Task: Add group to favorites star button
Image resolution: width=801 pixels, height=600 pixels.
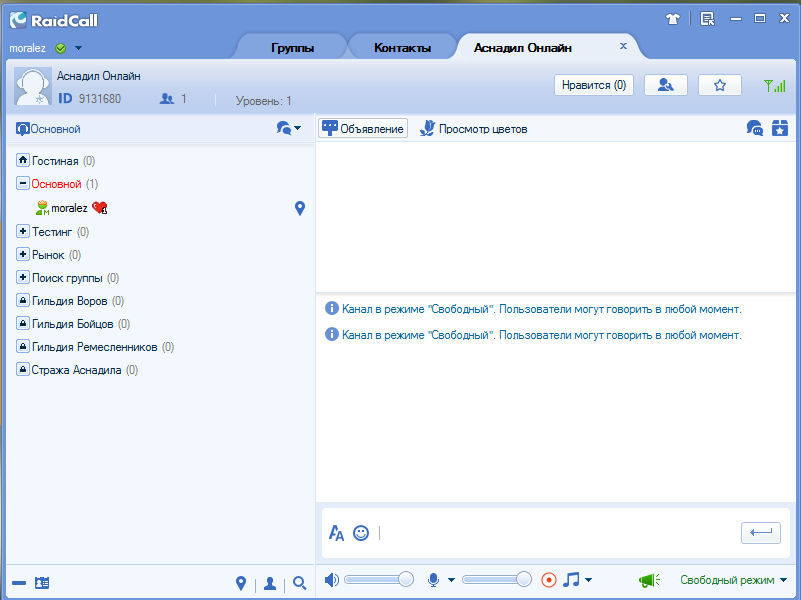Action: [x=720, y=85]
